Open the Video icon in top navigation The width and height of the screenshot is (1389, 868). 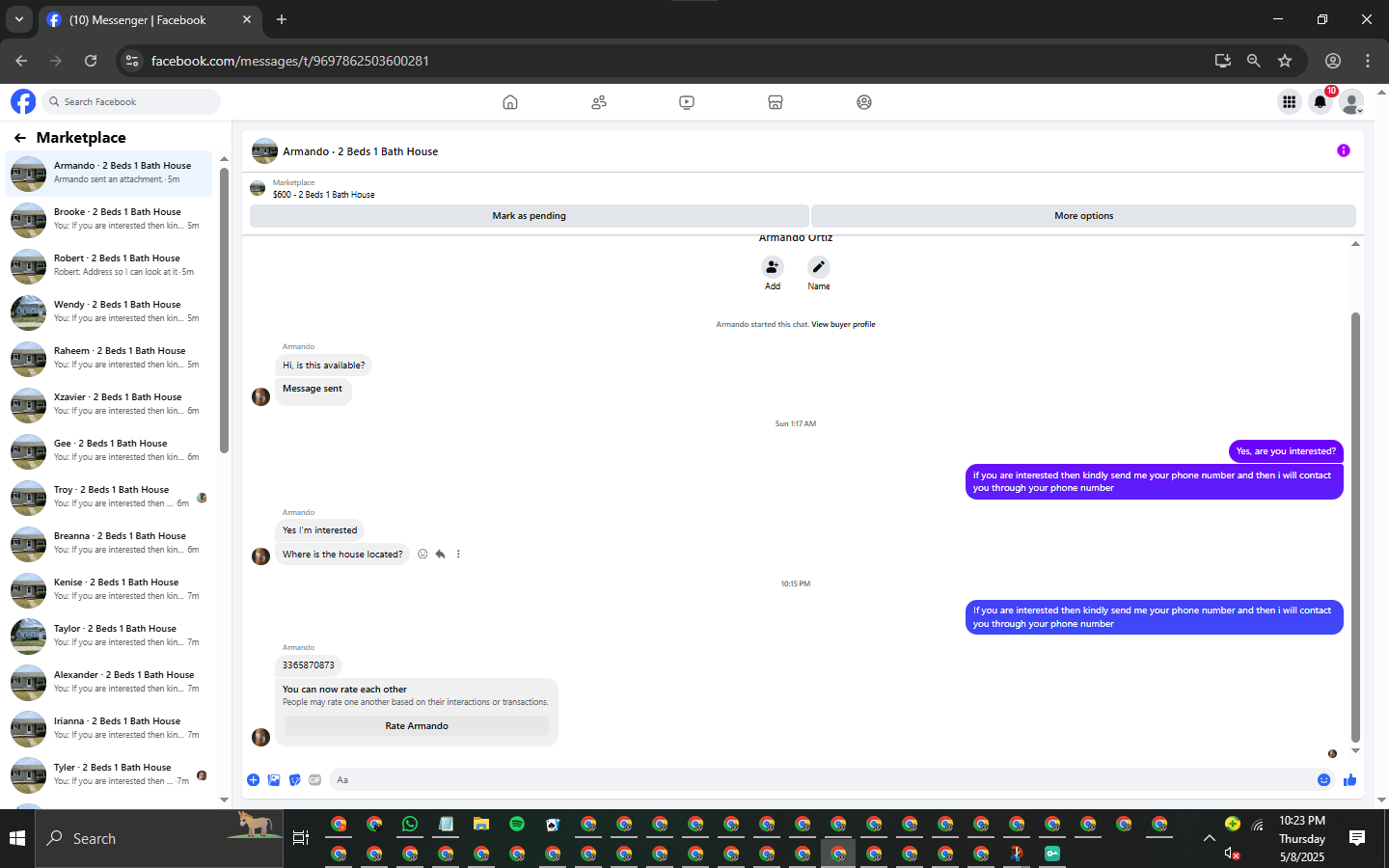(687, 102)
